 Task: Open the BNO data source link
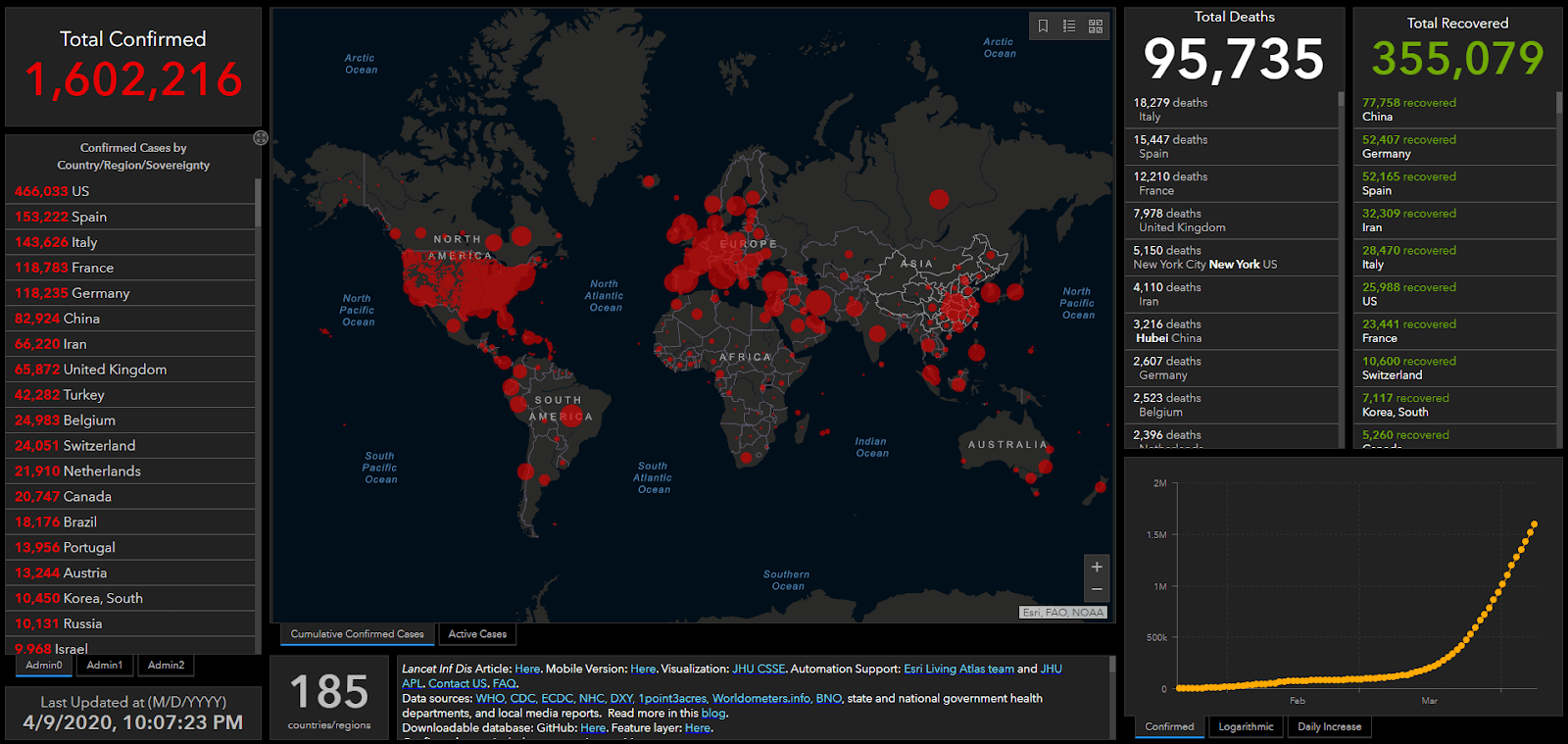828,699
